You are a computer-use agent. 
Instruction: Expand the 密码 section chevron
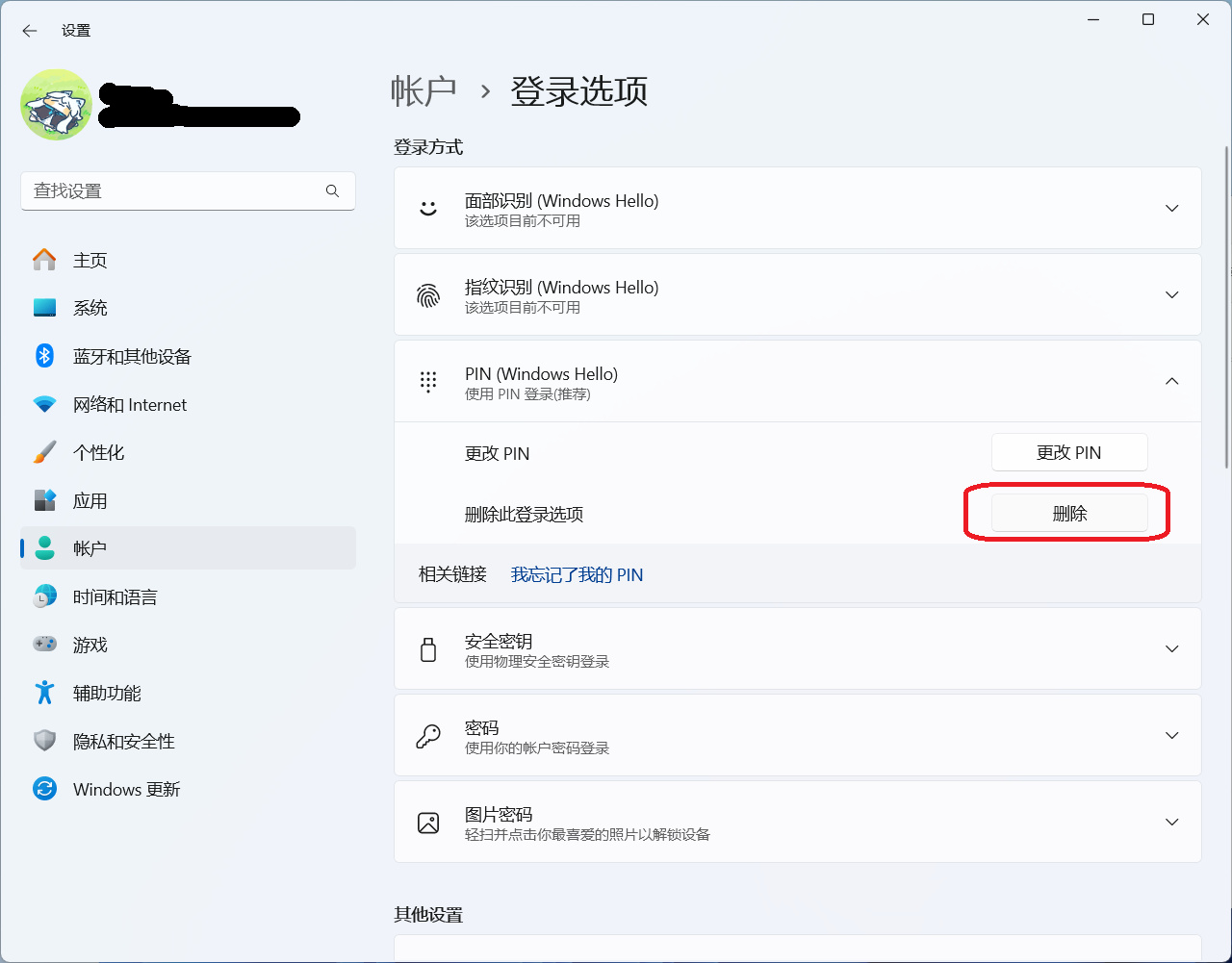click(x=1172, y=735)
